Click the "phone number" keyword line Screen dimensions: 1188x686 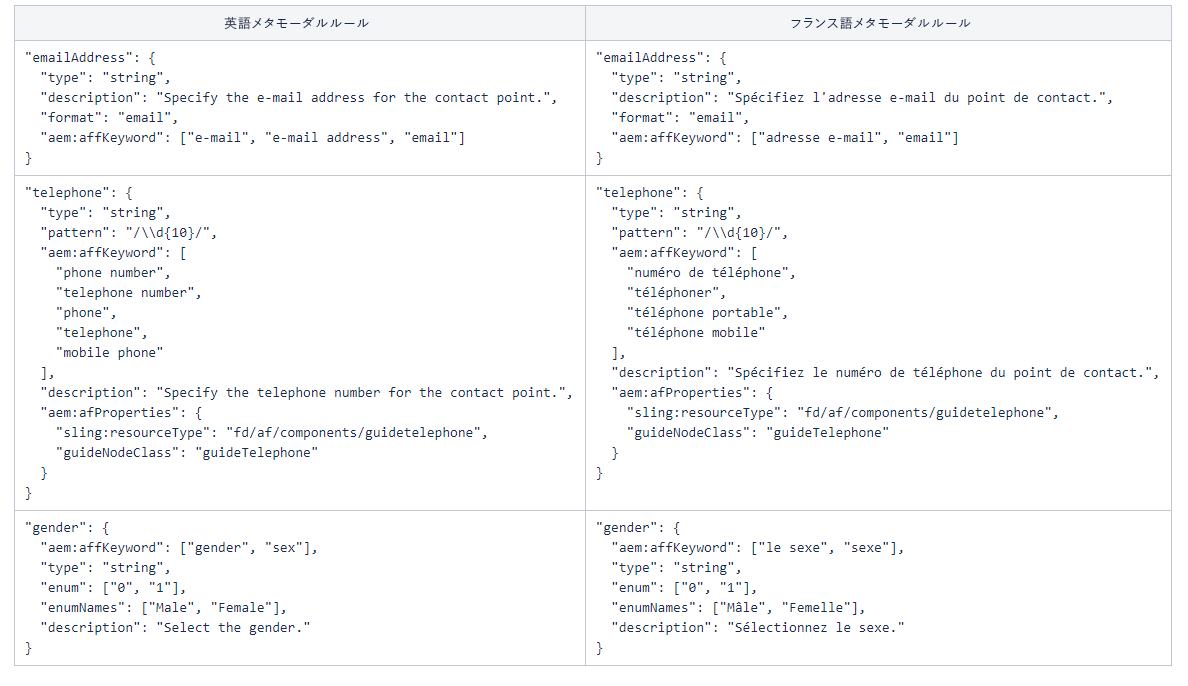tap(113, 273)
